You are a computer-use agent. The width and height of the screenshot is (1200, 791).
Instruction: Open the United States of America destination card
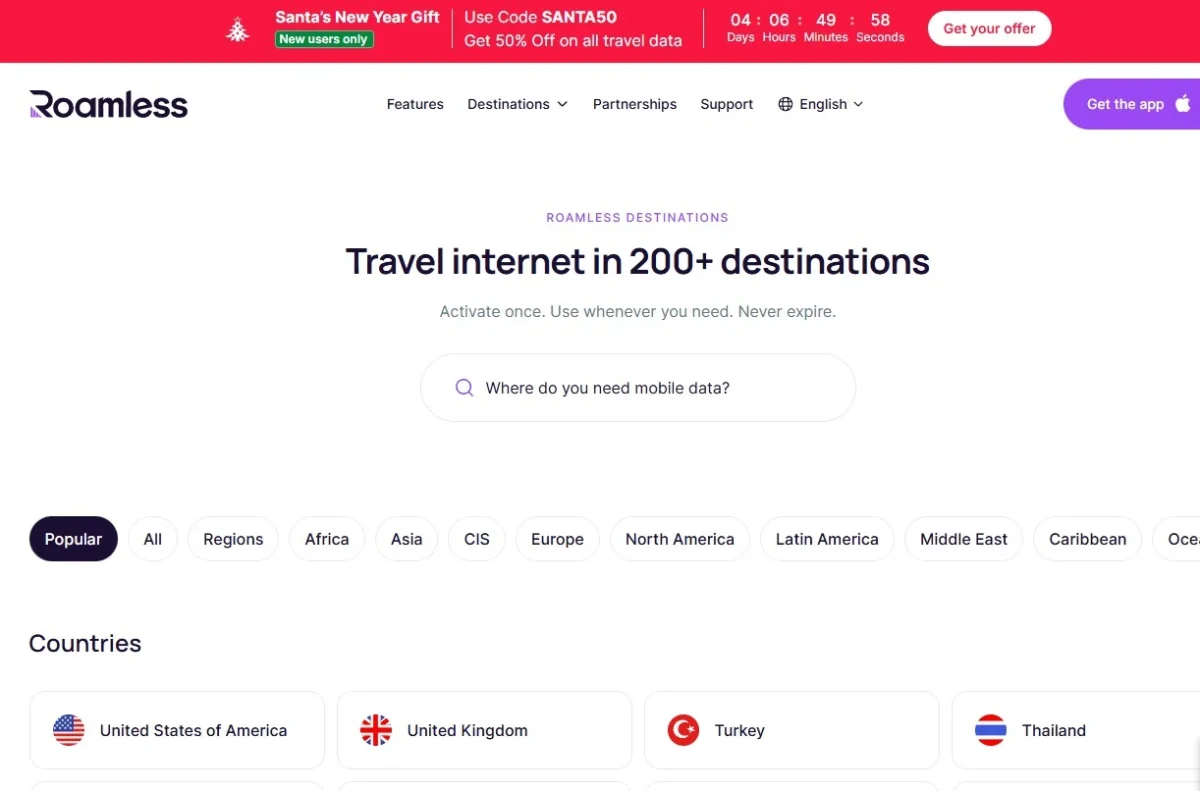click(177, 730)
